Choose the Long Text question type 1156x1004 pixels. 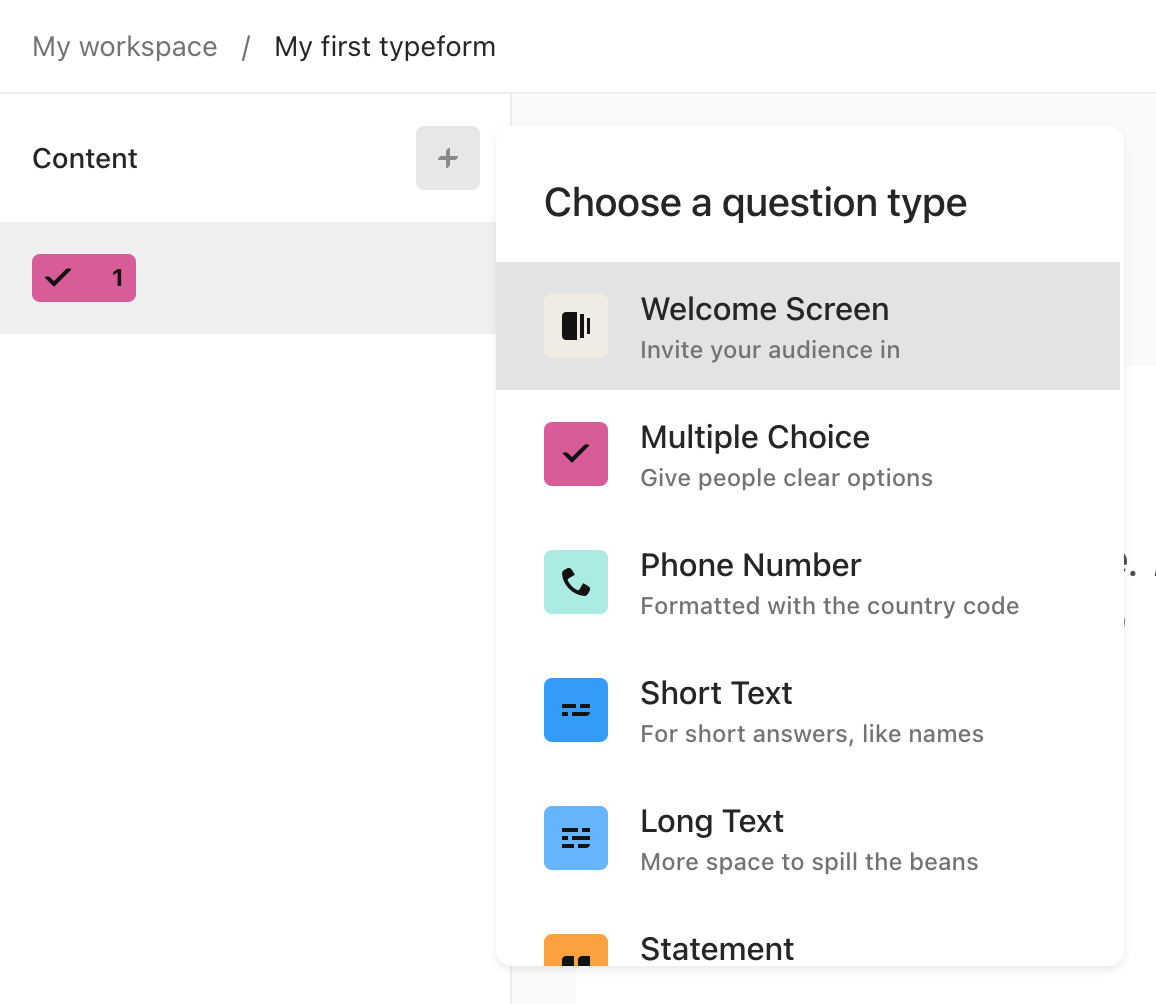click(x=808, y=838)
